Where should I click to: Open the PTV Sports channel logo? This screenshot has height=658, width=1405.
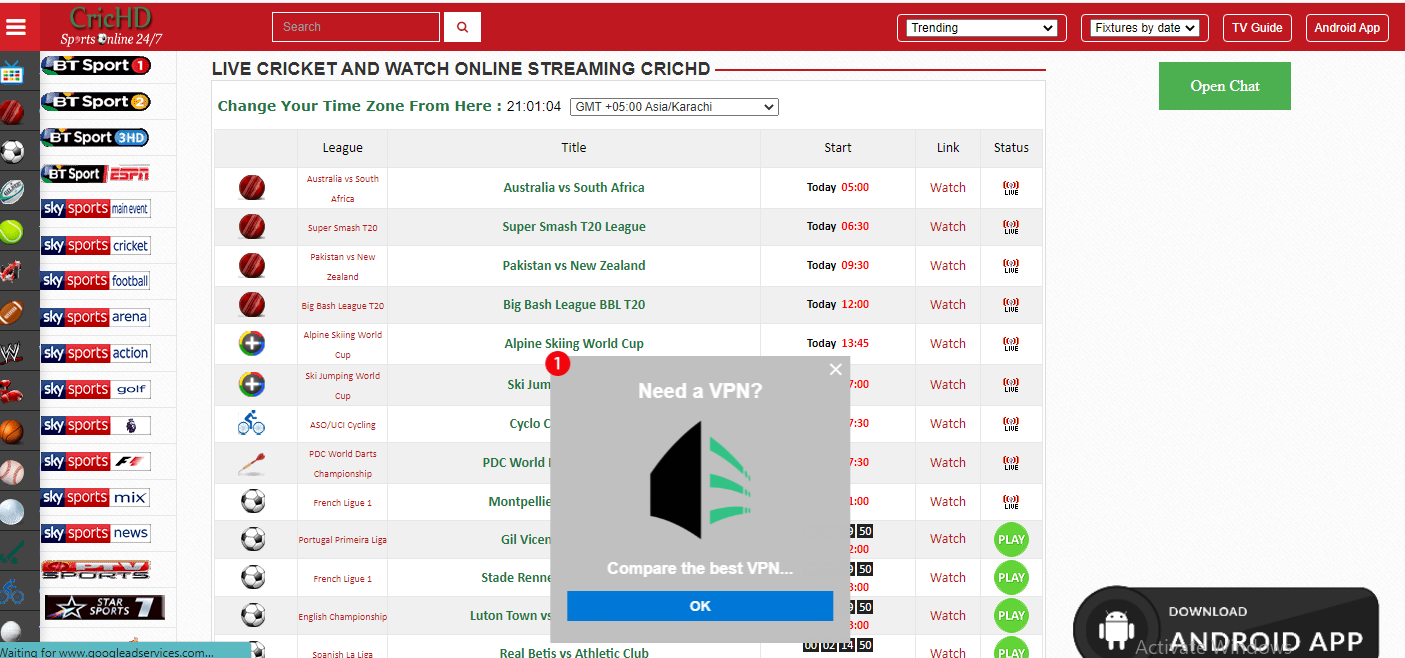[x=96, y=570]
